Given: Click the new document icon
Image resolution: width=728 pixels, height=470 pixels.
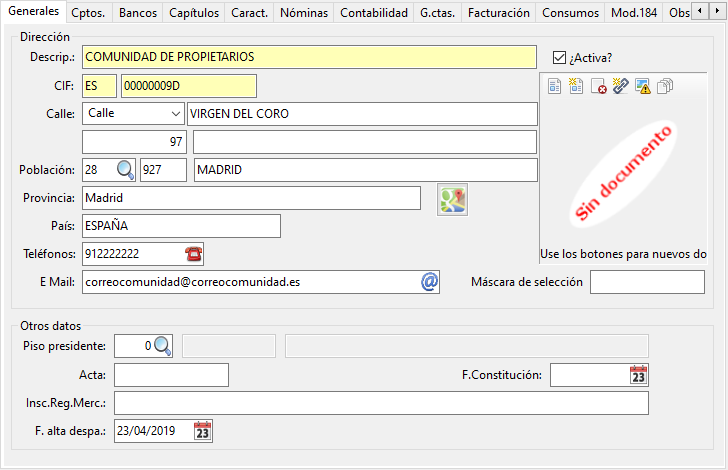Looking at the screenshot, I should pos(576,87).
